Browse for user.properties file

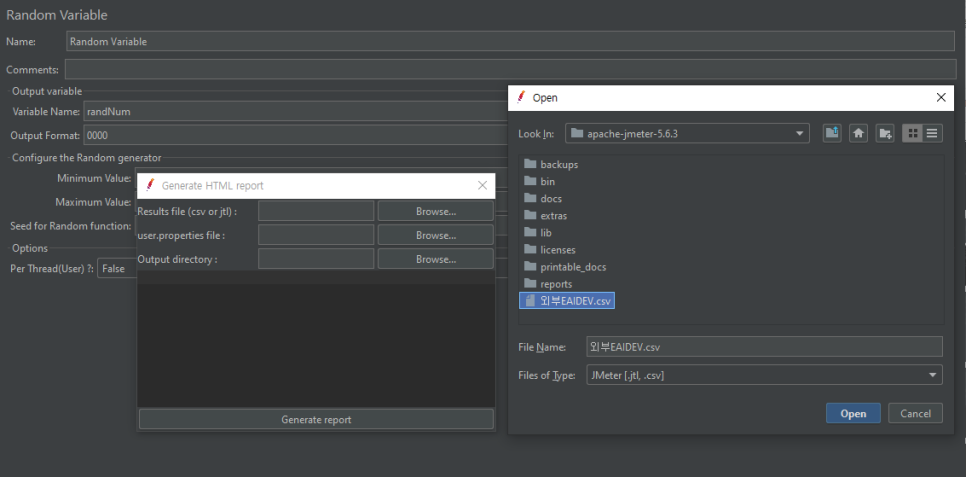click(x=436, y=235)
